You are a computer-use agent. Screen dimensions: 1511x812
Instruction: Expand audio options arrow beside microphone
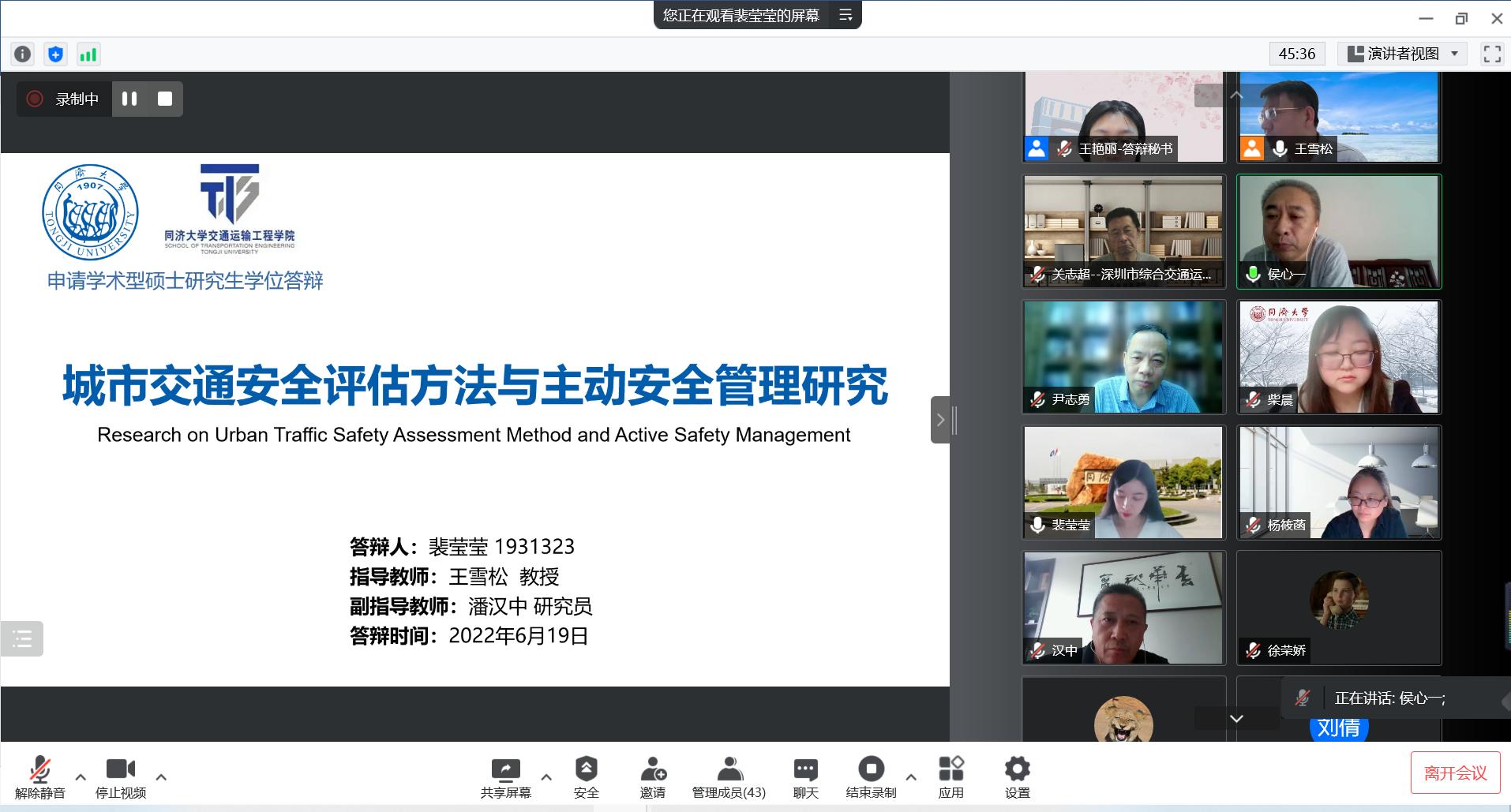[x=81, y=777]
